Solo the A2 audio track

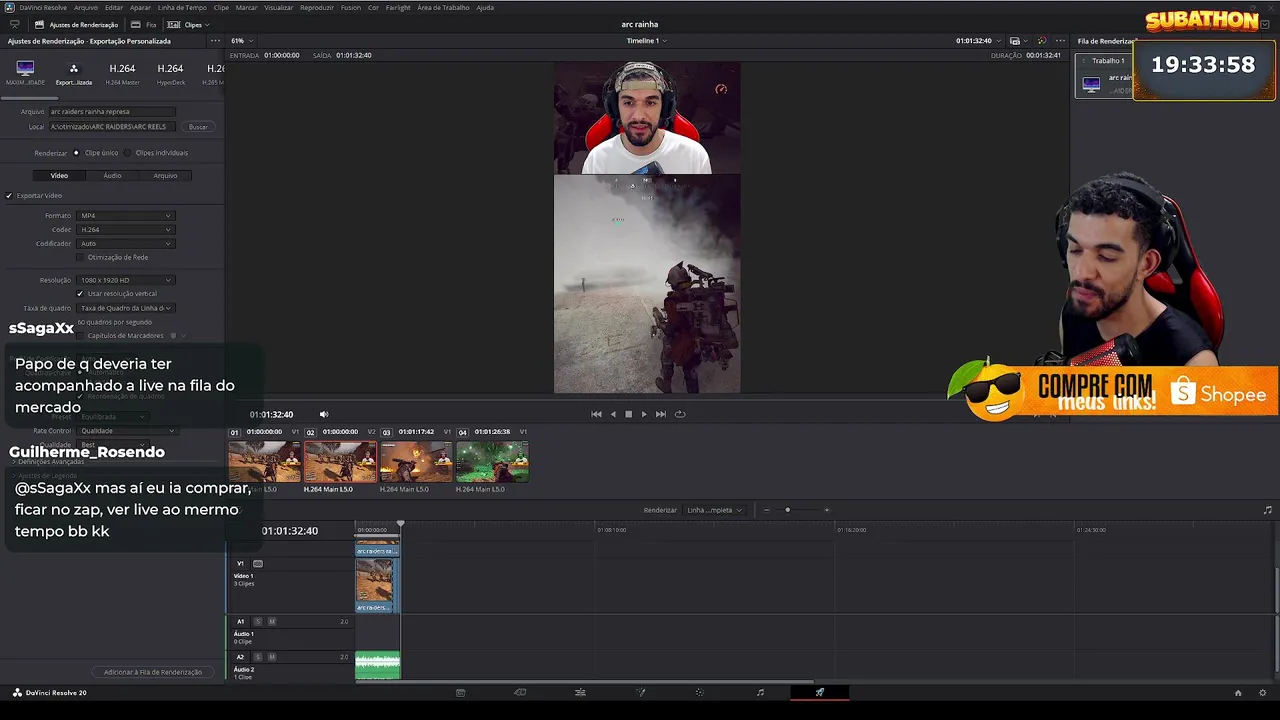[x=257, y=657]
